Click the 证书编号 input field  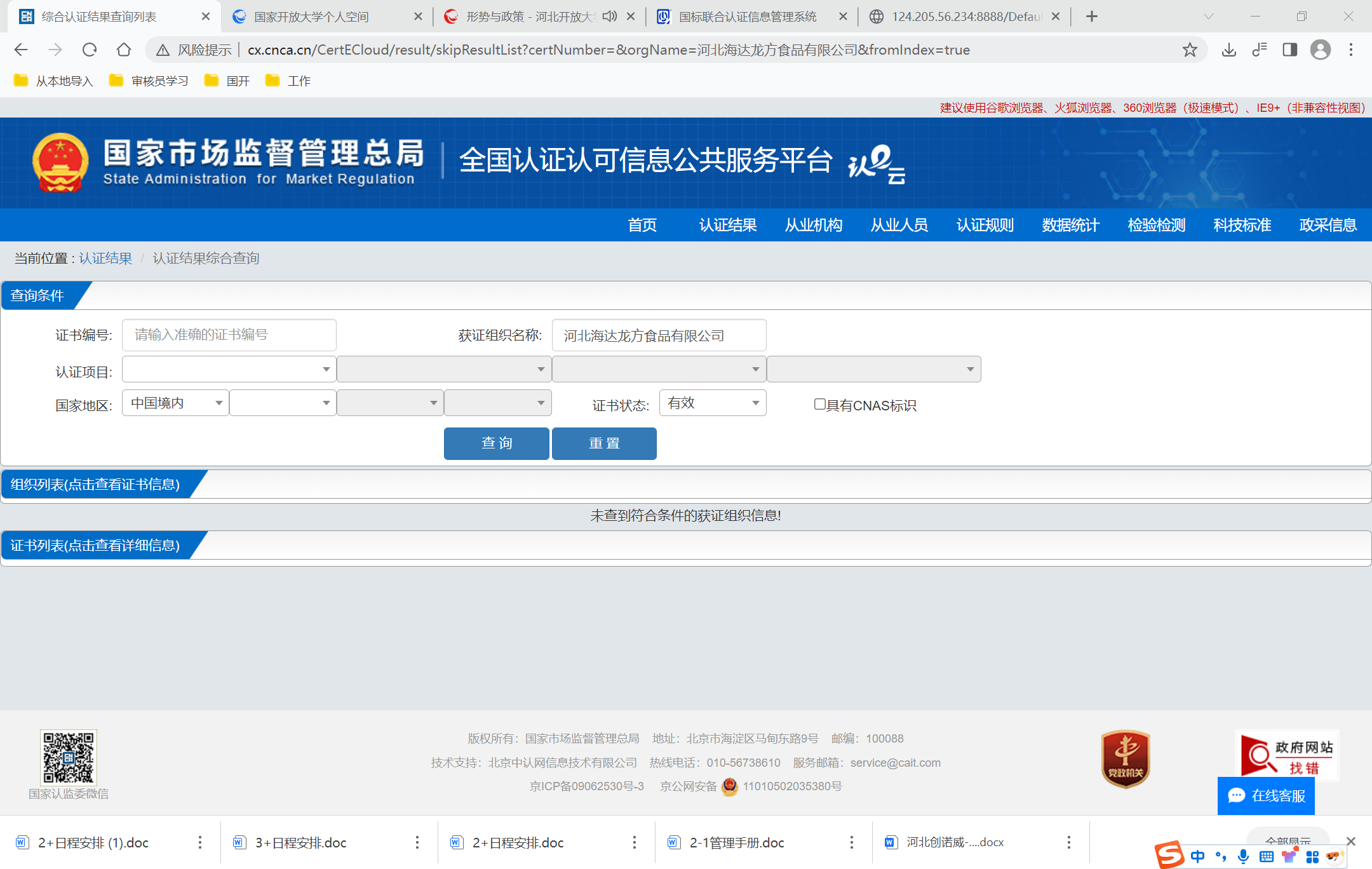(x=229, y=335)
